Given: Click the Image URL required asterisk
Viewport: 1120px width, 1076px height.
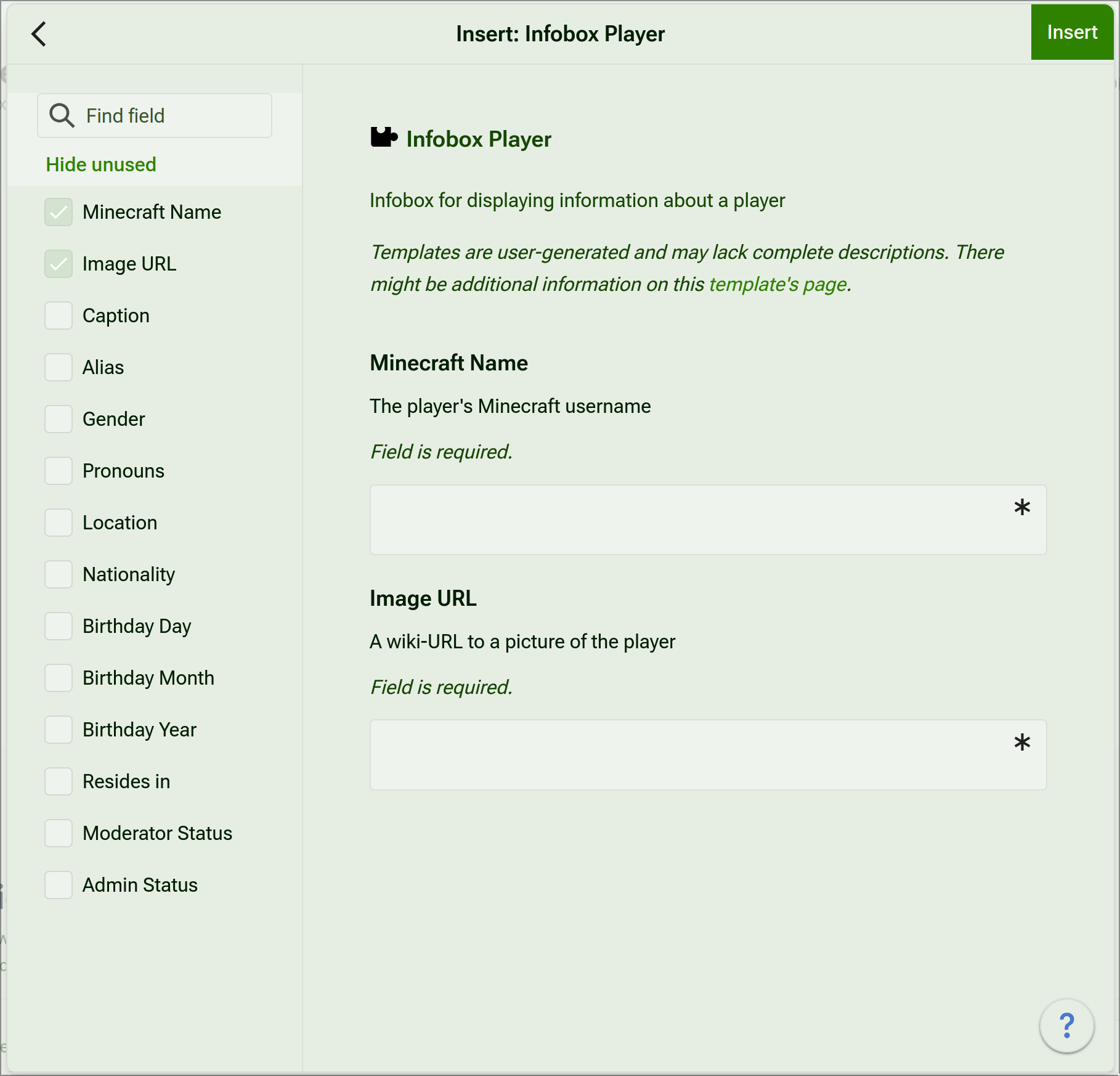Looking at the screenshot, I should (1022, 743).
